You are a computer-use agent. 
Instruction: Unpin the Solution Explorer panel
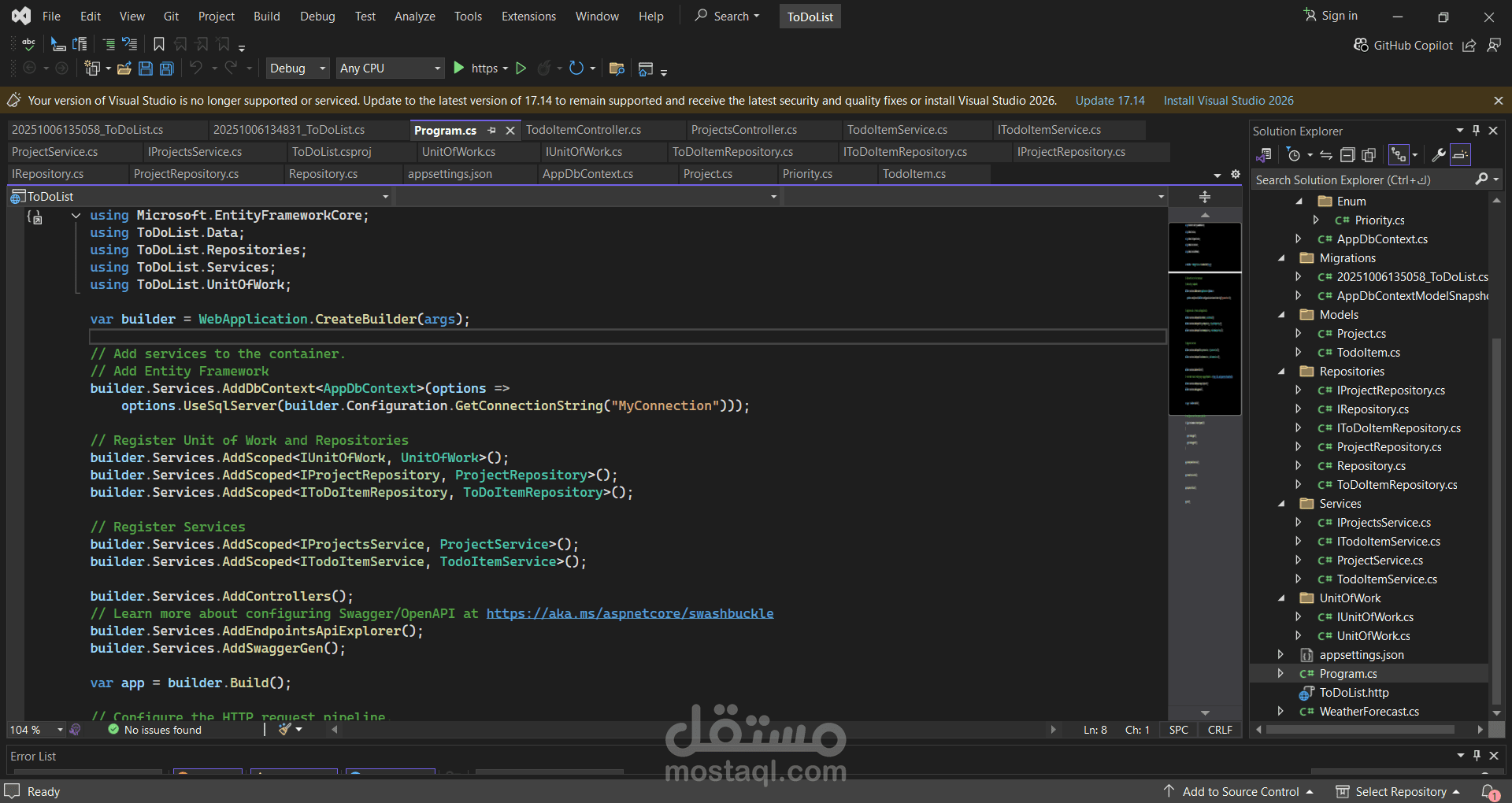1475,131
